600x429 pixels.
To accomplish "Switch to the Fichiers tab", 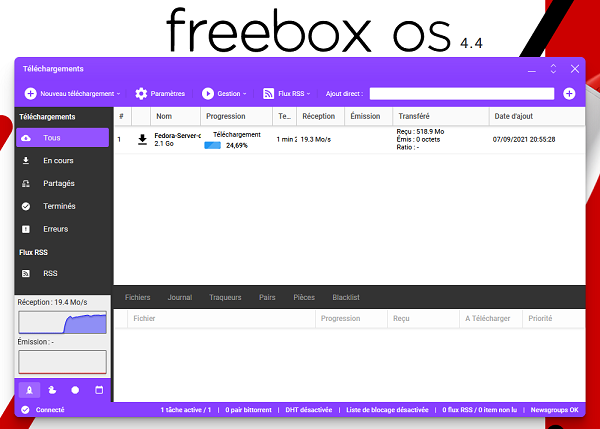I will point(137,297).
